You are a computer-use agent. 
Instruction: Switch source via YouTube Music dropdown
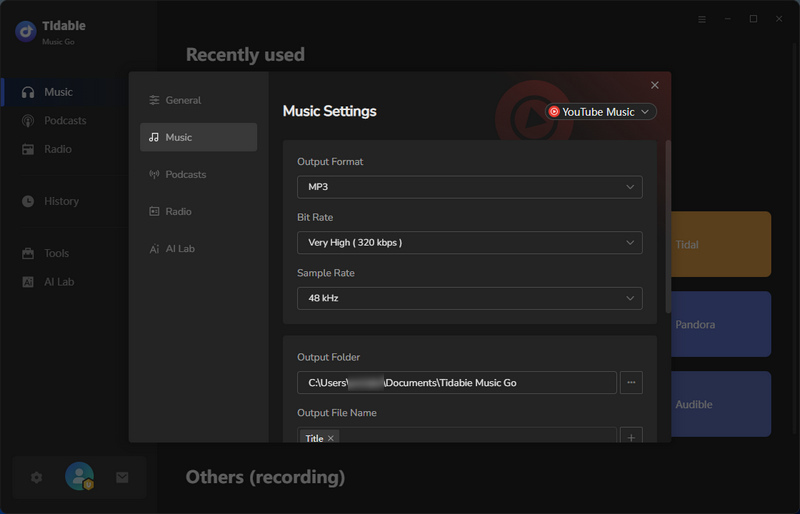(600, 112)
